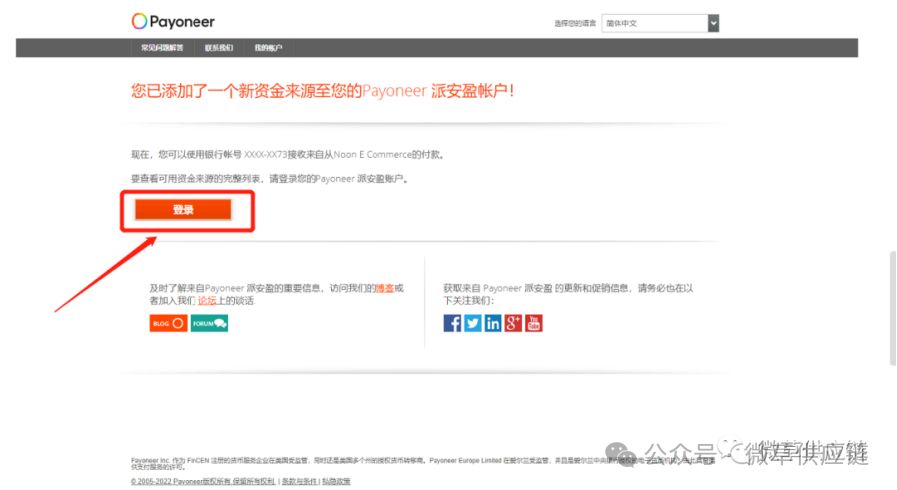
Task: Click the orange 登录 button
Action: click(183, 210)
